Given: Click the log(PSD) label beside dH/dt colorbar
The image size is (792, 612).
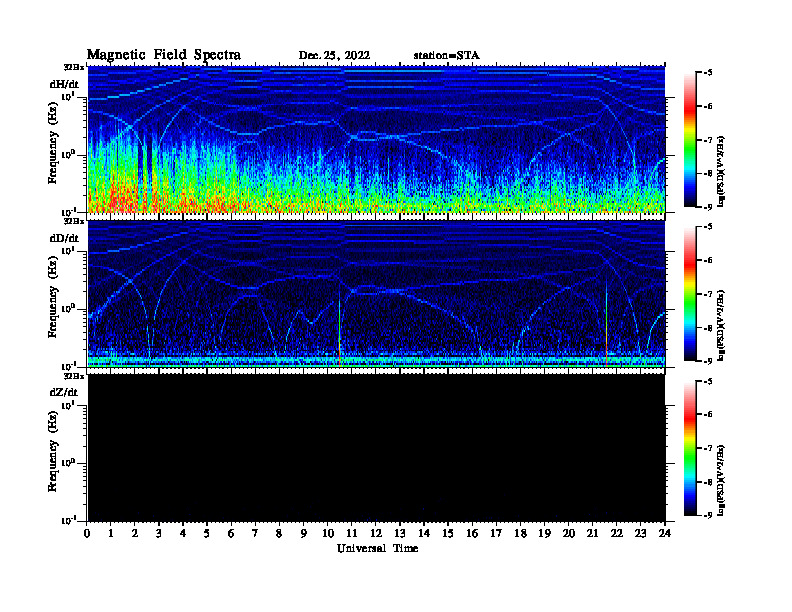Looking at the screenshot, I should (722, 171).
